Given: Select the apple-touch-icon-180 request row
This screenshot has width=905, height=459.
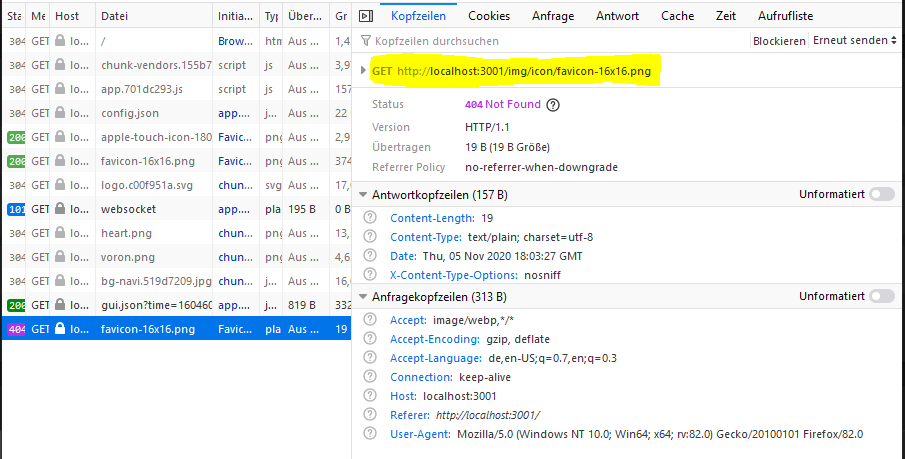Looking at the screenshot, I should 177,137.
